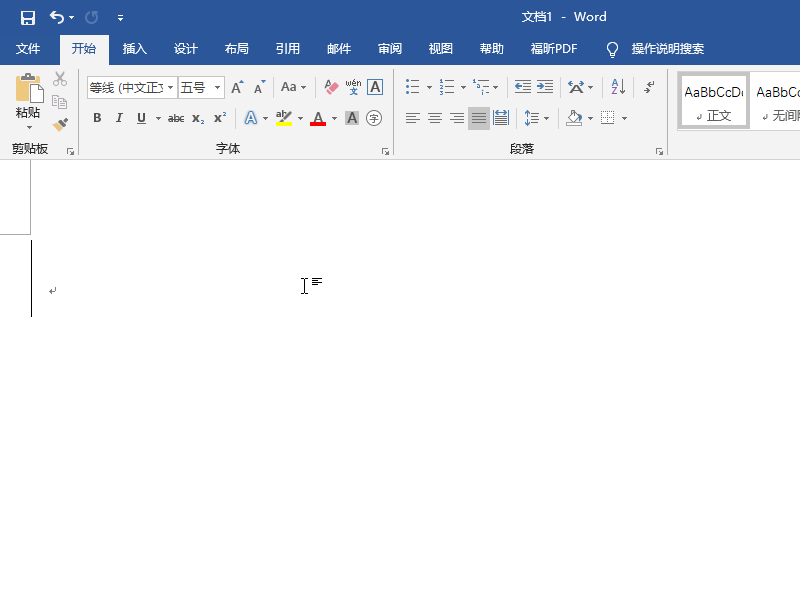
Task: Toggle underline formatting
Action: click(141, 118)
